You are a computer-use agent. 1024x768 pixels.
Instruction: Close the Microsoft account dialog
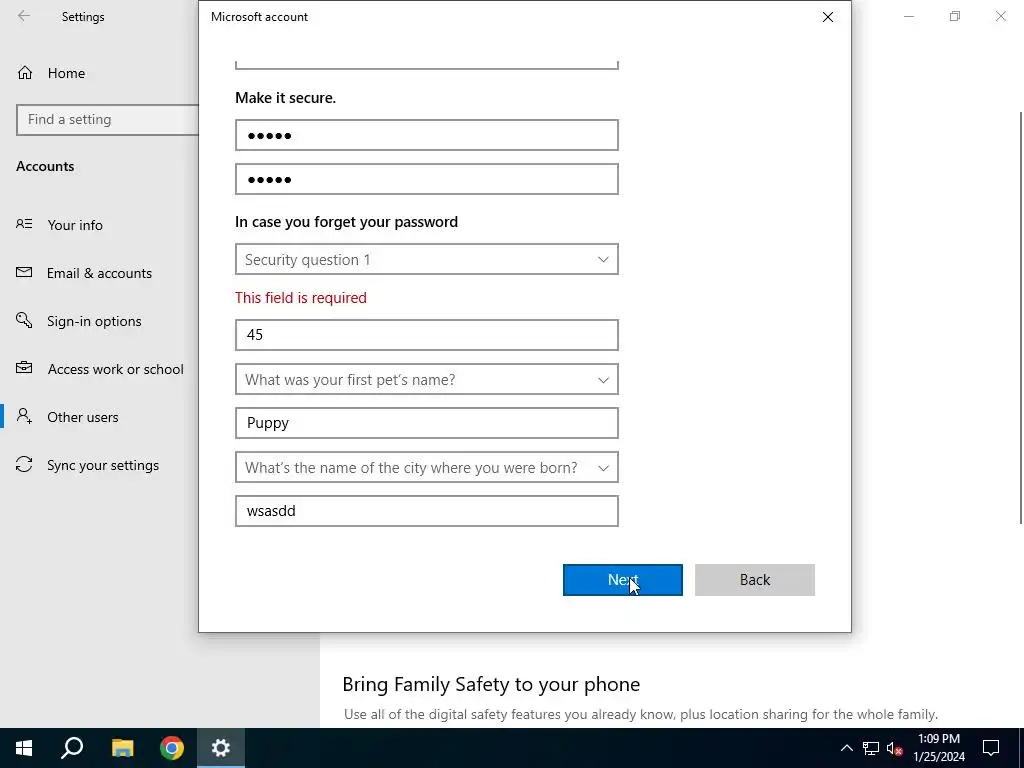(x=827, y=17)
